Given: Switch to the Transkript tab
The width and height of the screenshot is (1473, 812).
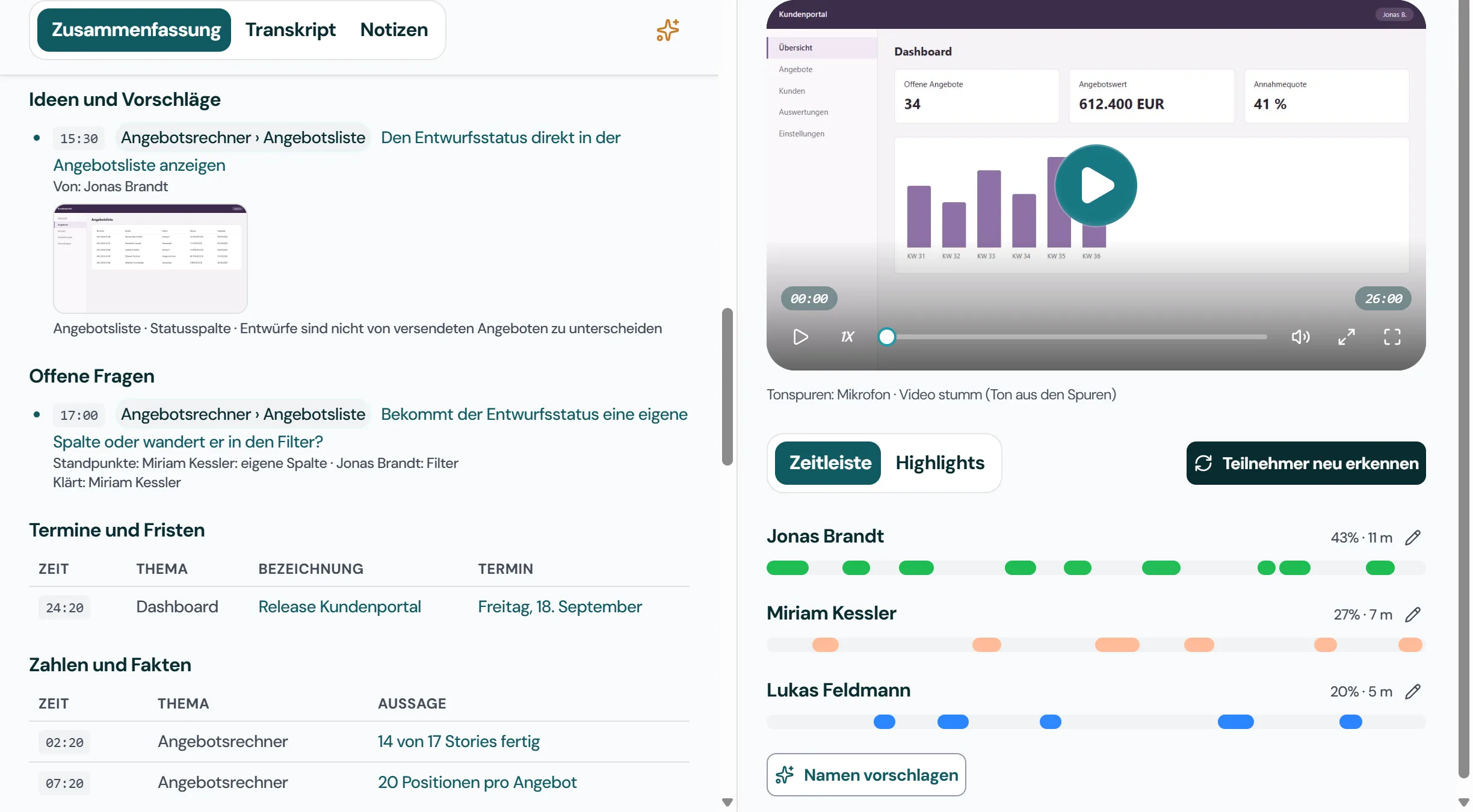Looking at the screenshot, I should click(291, 30).
